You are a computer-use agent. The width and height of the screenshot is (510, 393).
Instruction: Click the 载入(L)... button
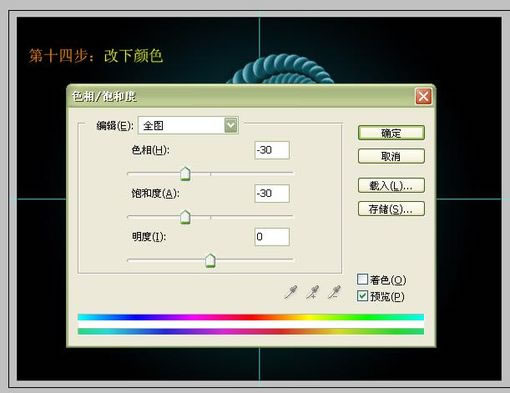point(391,185)
